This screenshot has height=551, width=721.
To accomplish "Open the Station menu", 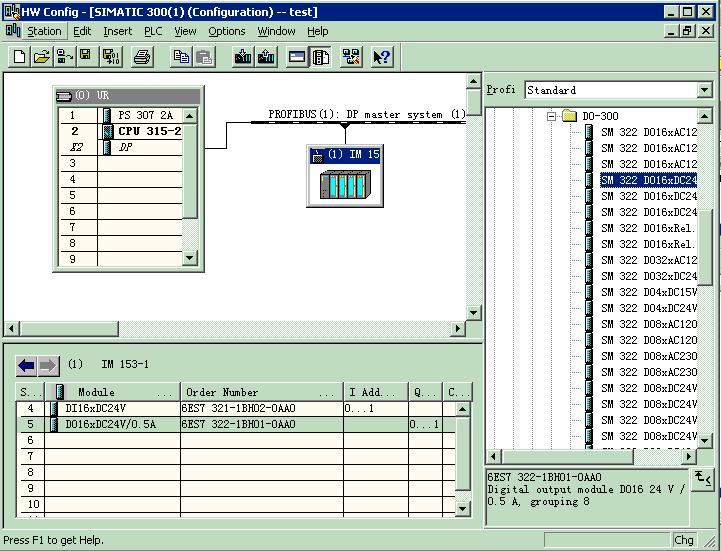I will pyautogui.click(x=43, y=31).
